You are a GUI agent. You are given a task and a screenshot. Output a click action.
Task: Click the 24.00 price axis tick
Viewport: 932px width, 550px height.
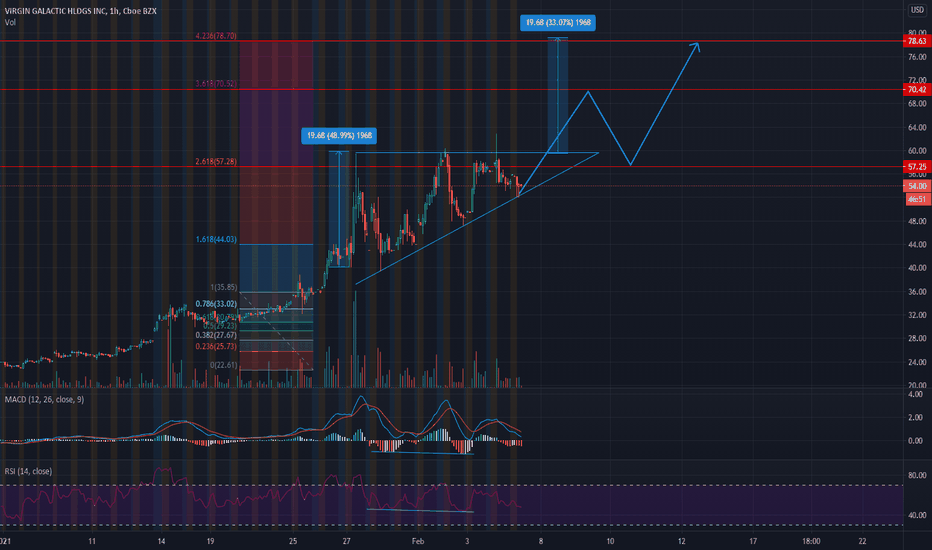point(917,362)
